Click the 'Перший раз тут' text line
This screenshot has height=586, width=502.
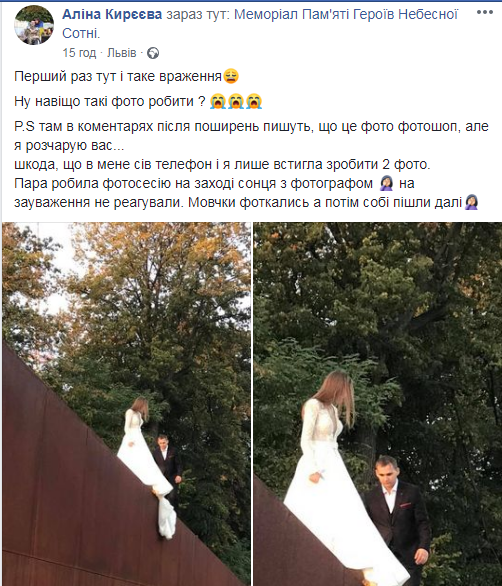pos(118,76)
